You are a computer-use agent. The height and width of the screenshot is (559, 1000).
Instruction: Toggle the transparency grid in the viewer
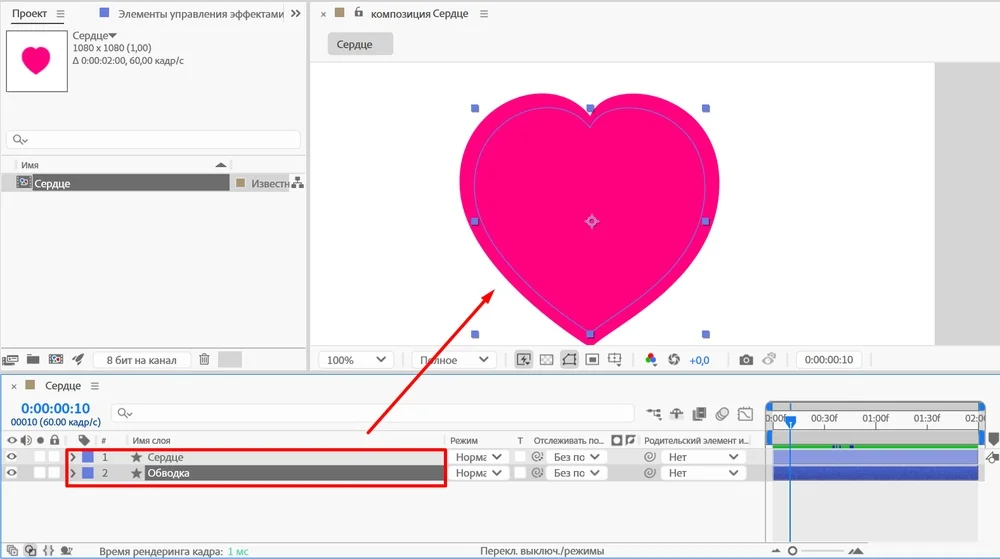(x=546, y=360)
